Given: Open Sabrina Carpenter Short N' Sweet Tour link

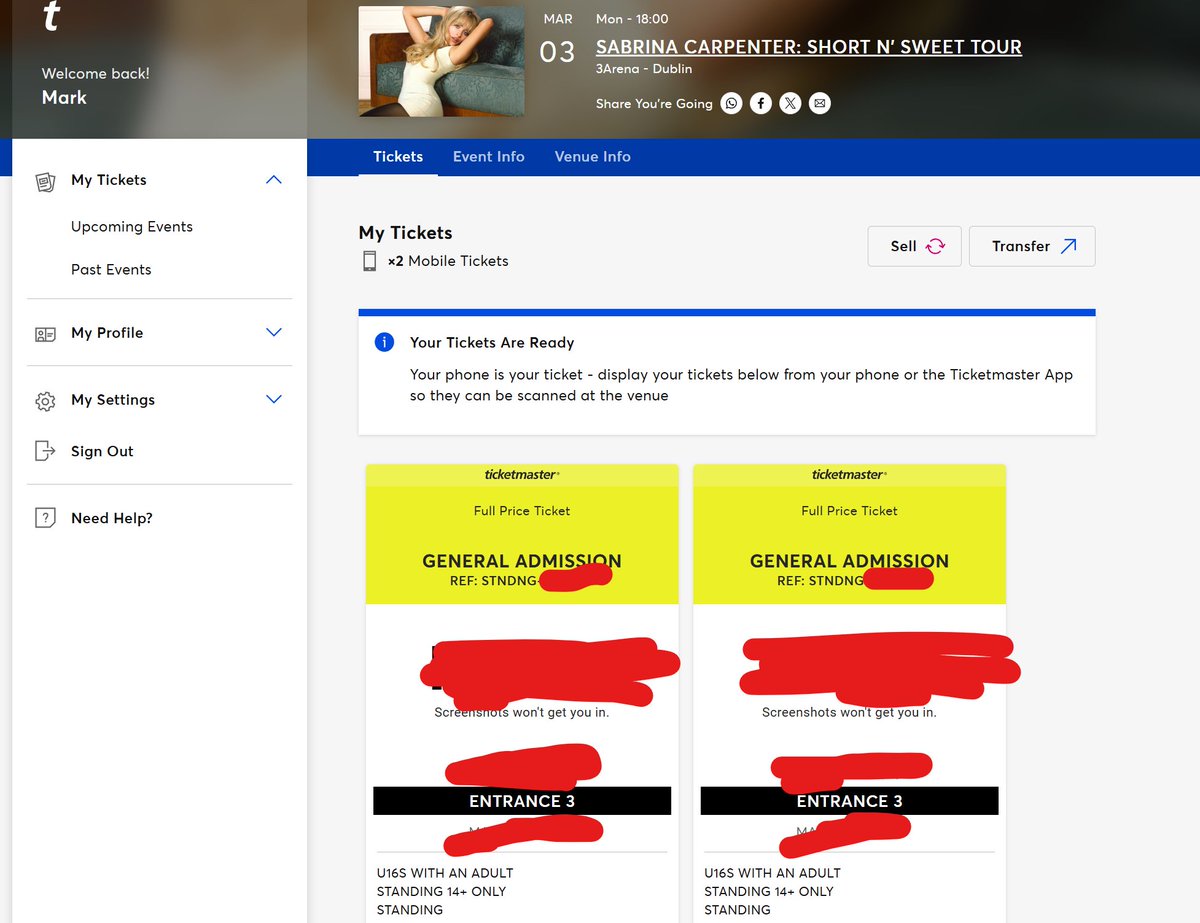Looking at the screenshot, I should pyautogui.click(x=809, y=47).
